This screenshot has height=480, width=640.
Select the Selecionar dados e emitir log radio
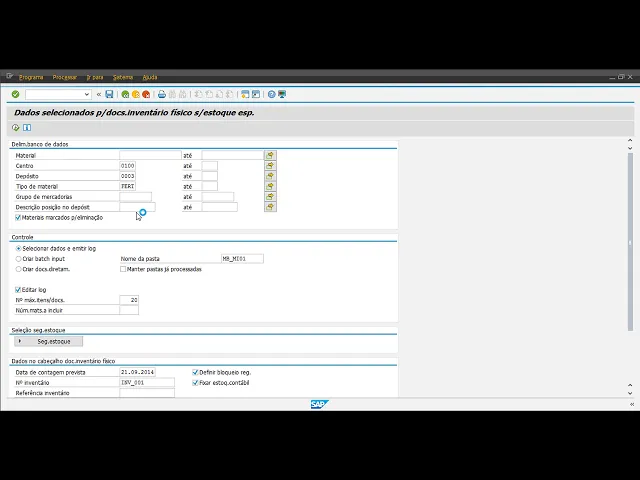click(18, 248)
